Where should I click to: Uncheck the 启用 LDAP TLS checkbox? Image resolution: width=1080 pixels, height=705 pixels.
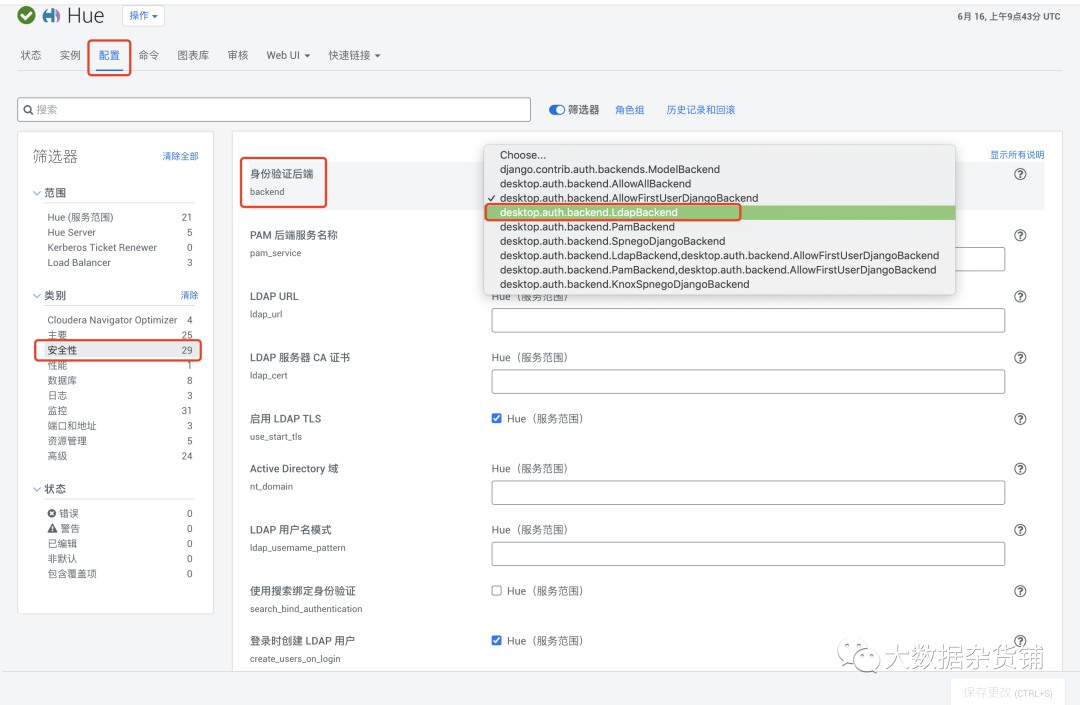(497, 419)
